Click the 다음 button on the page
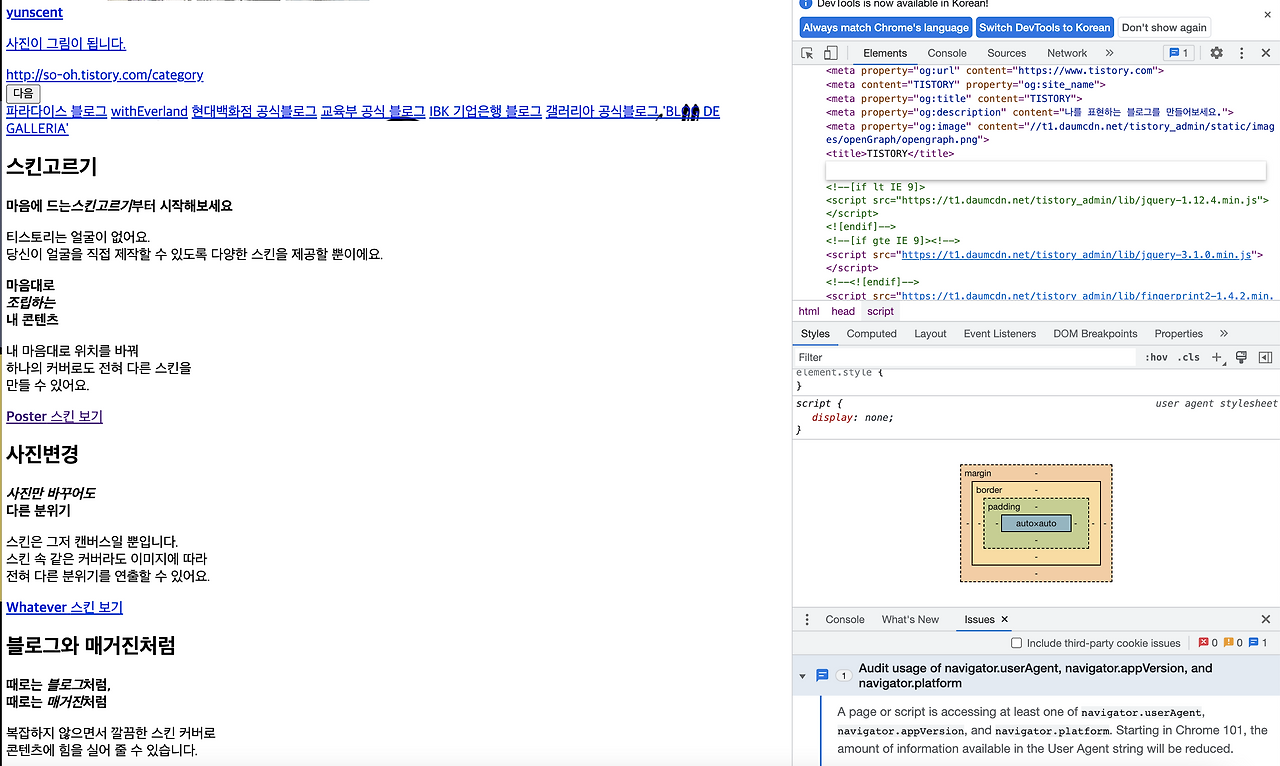 23,93
